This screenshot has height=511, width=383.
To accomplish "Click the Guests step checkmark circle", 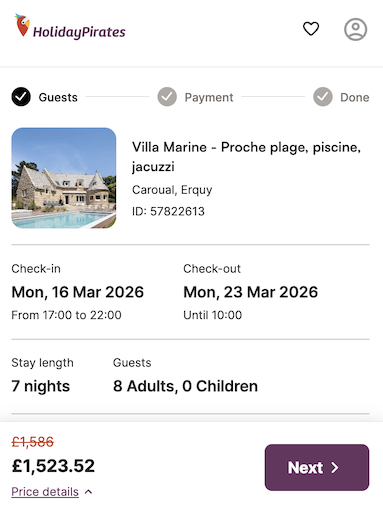I will point(21,97).
